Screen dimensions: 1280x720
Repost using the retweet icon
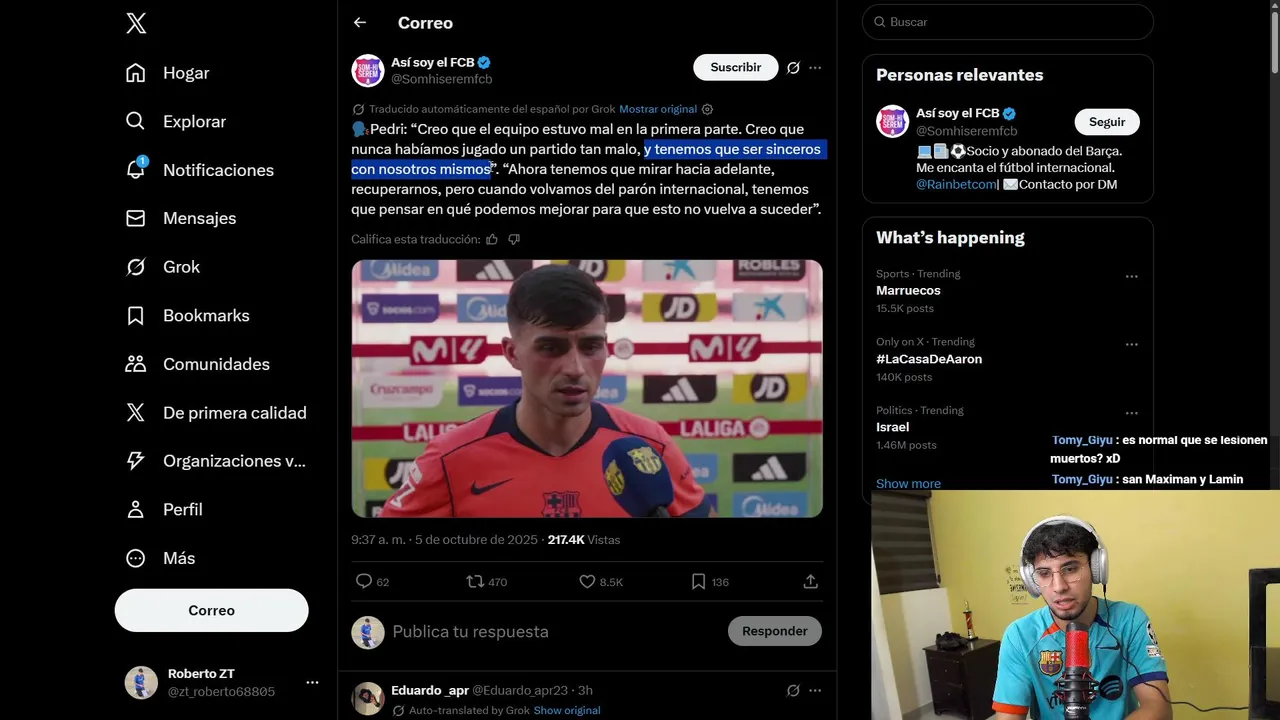coord(475,581)
